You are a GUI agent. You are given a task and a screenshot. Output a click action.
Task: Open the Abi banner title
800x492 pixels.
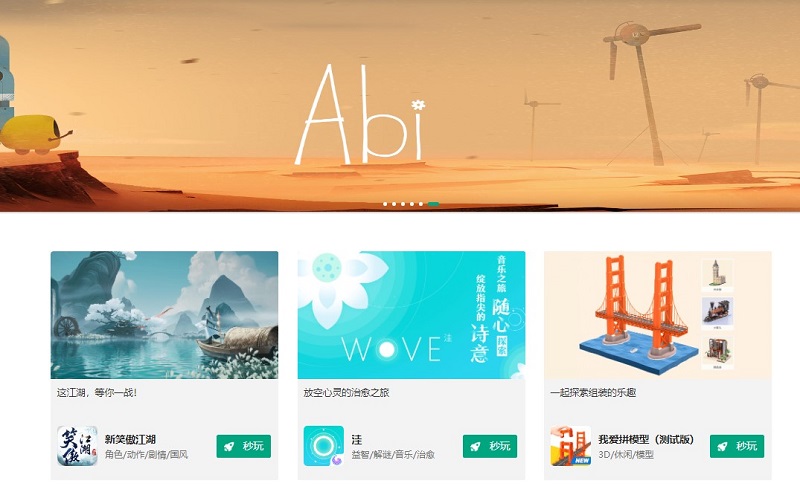(x=360, y=115)
